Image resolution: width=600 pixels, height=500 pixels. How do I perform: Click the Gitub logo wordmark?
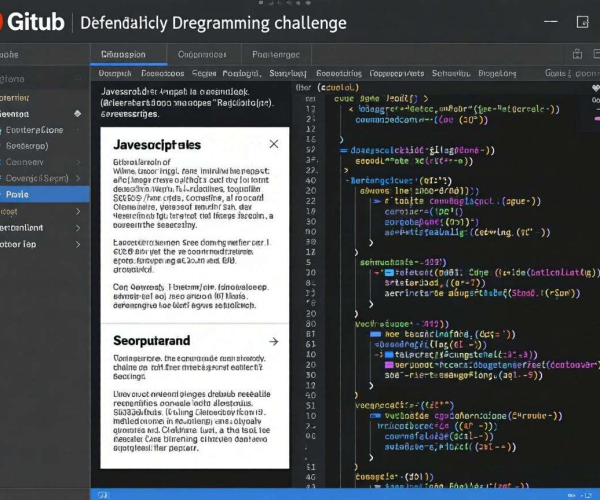[x=36, y=22]
